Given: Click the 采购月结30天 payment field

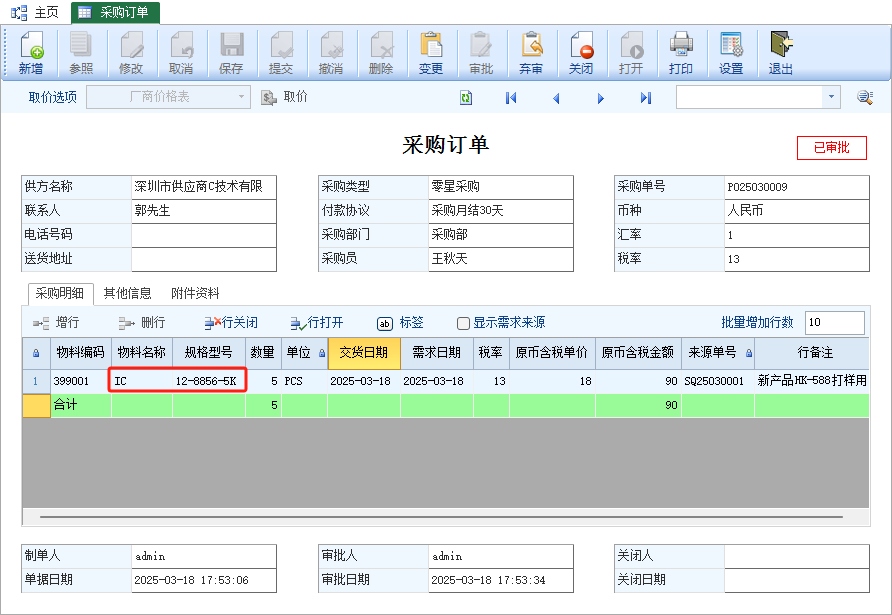Looking at the screenshot, I should pos(501,210).
